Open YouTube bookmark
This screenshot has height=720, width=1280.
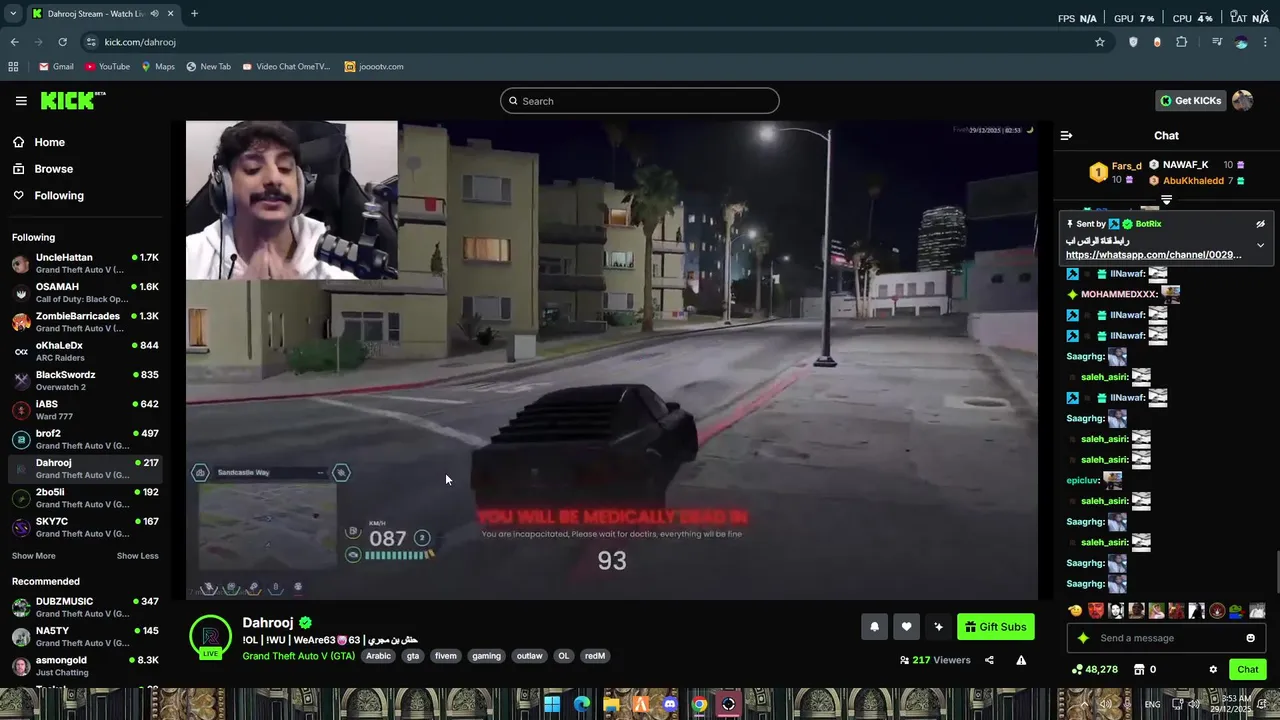[x=107, y=67]
